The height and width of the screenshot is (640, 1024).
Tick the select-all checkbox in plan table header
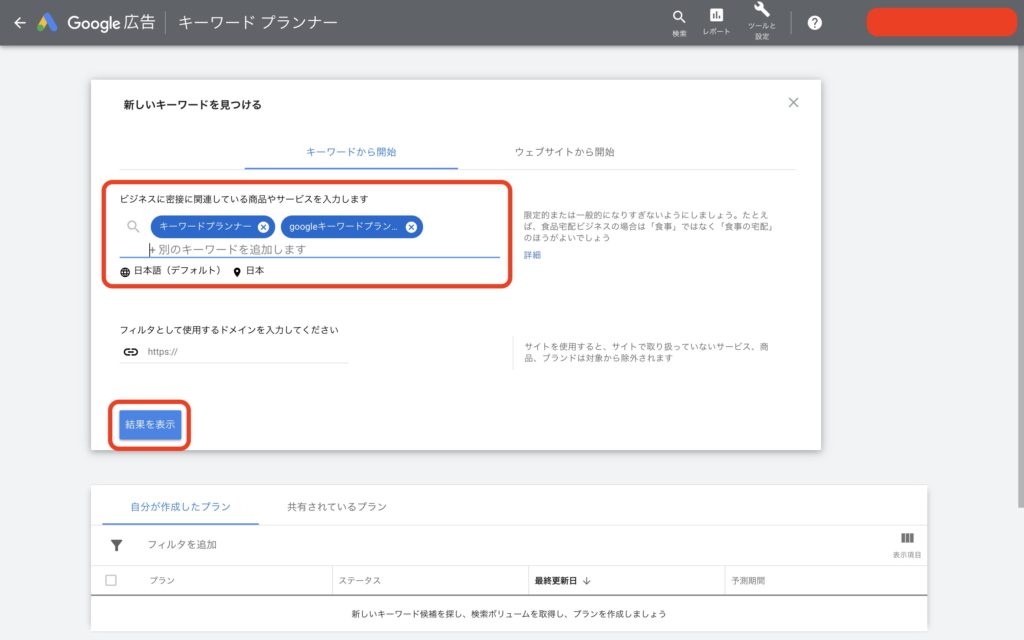(111, 580)
